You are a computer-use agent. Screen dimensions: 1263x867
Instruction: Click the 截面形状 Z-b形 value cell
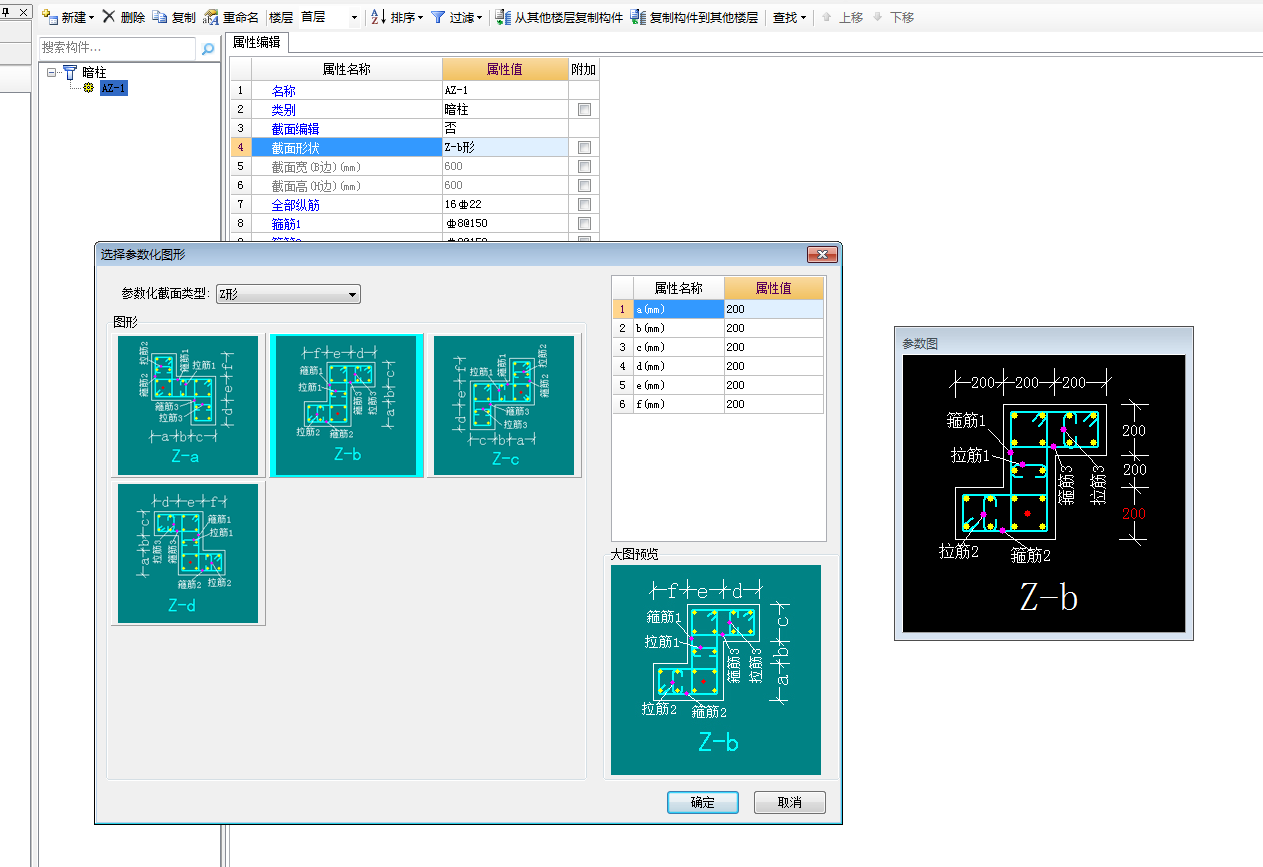(505, 147)
